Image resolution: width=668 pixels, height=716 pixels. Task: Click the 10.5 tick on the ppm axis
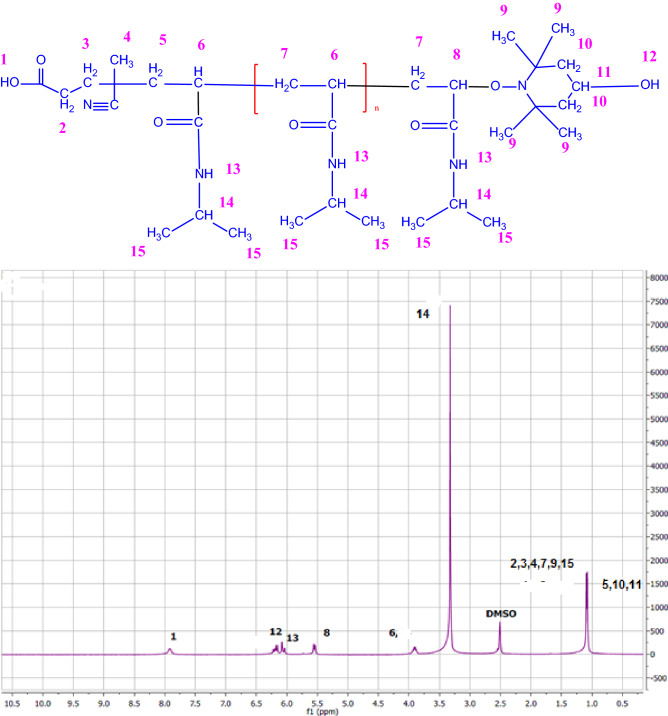12,704
